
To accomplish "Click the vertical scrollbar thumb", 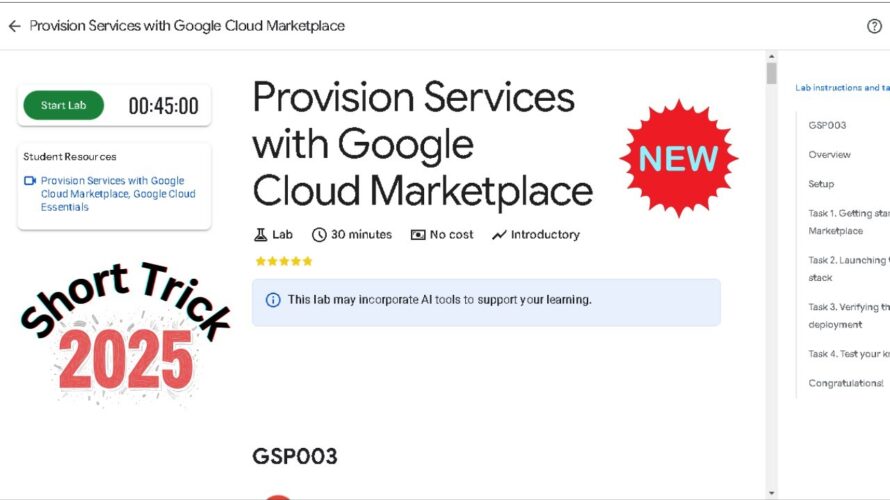I will (x=771, y=73).
